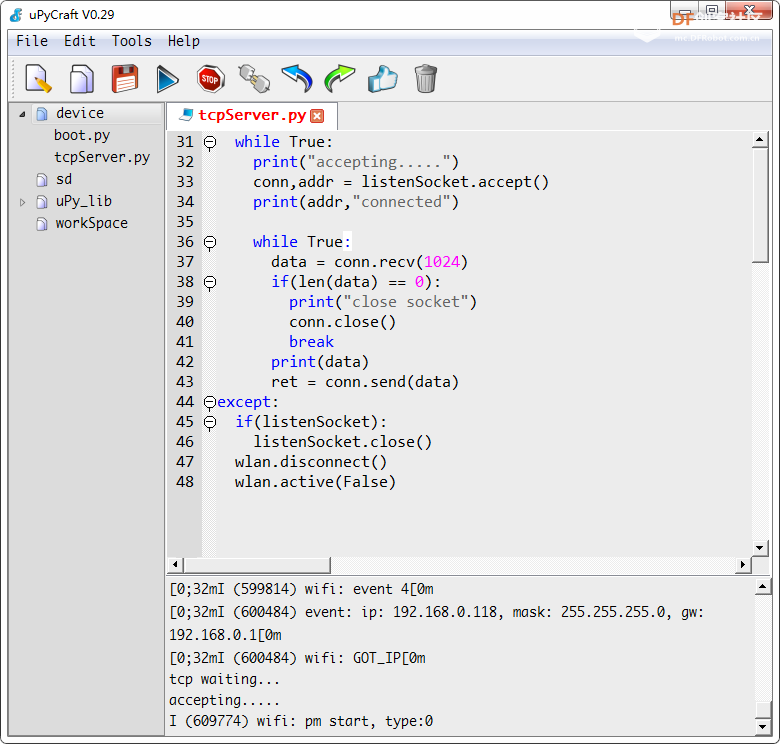Screen dimensions: 780x744
Task: Select the uPy_lib folder in the tree
Action: coord(84,201)
